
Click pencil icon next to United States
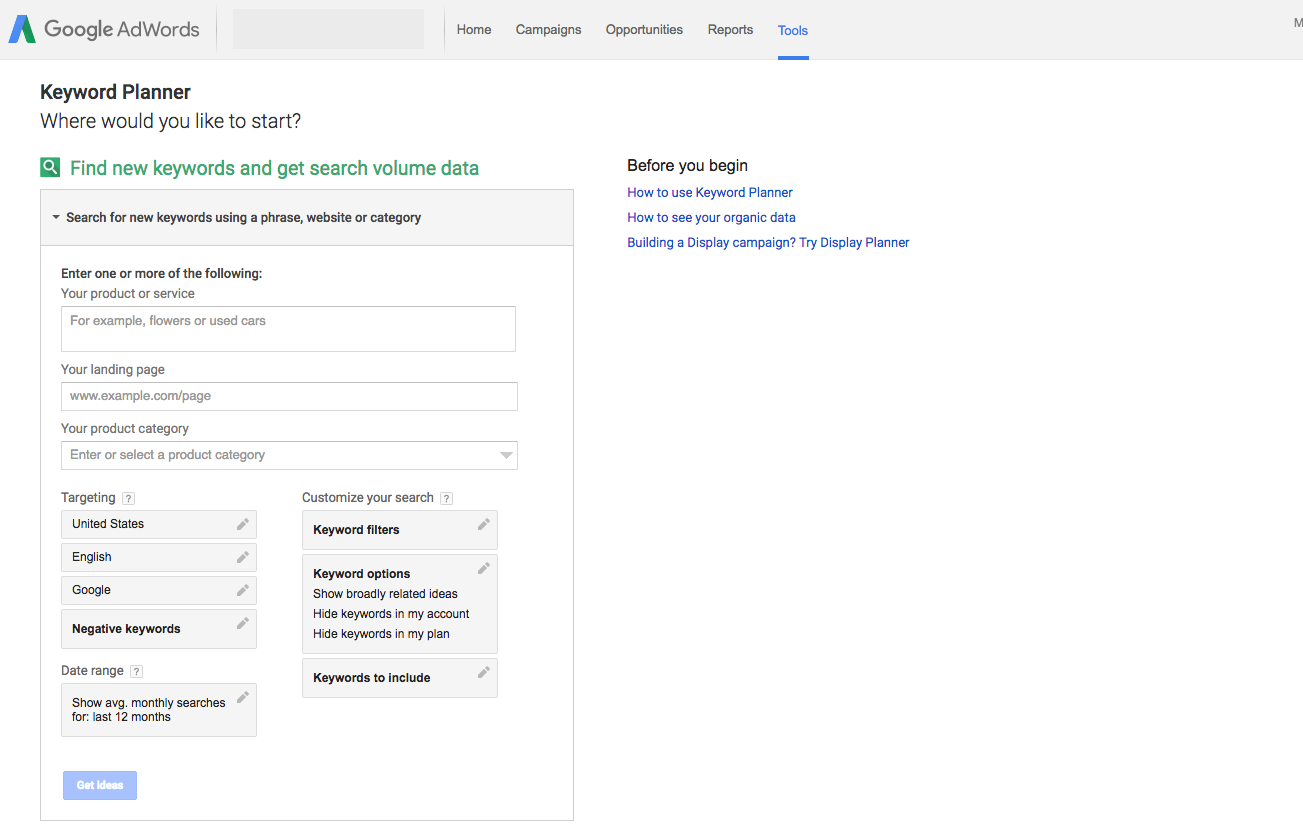[x=242, y=524]
